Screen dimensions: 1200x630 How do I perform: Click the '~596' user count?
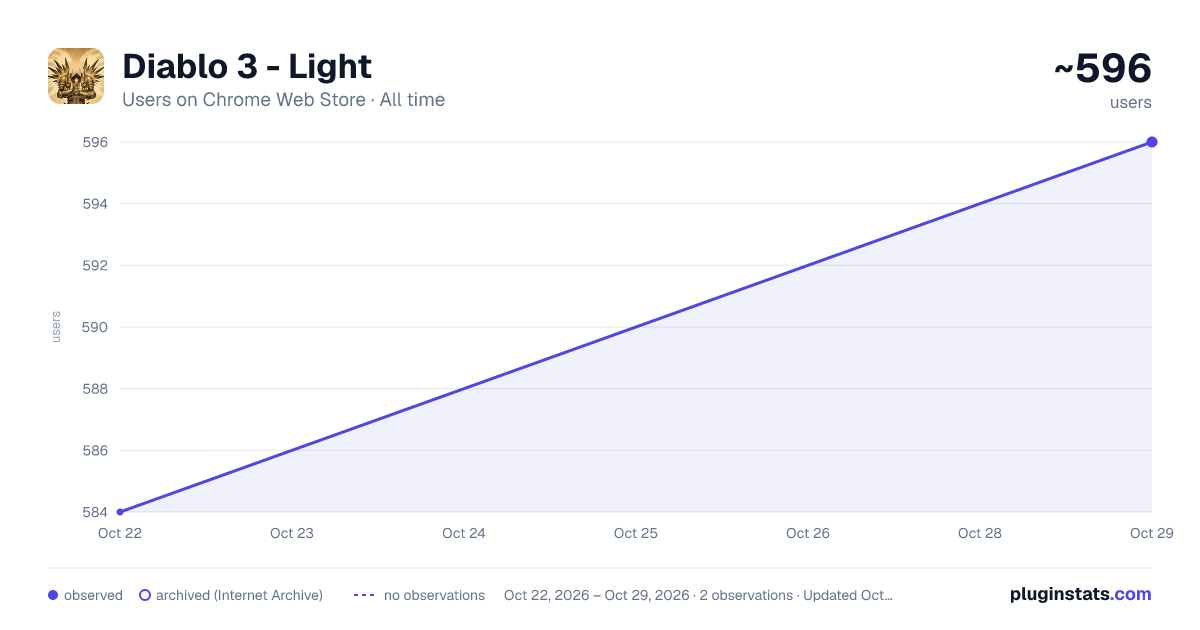tap(1103, 69)
